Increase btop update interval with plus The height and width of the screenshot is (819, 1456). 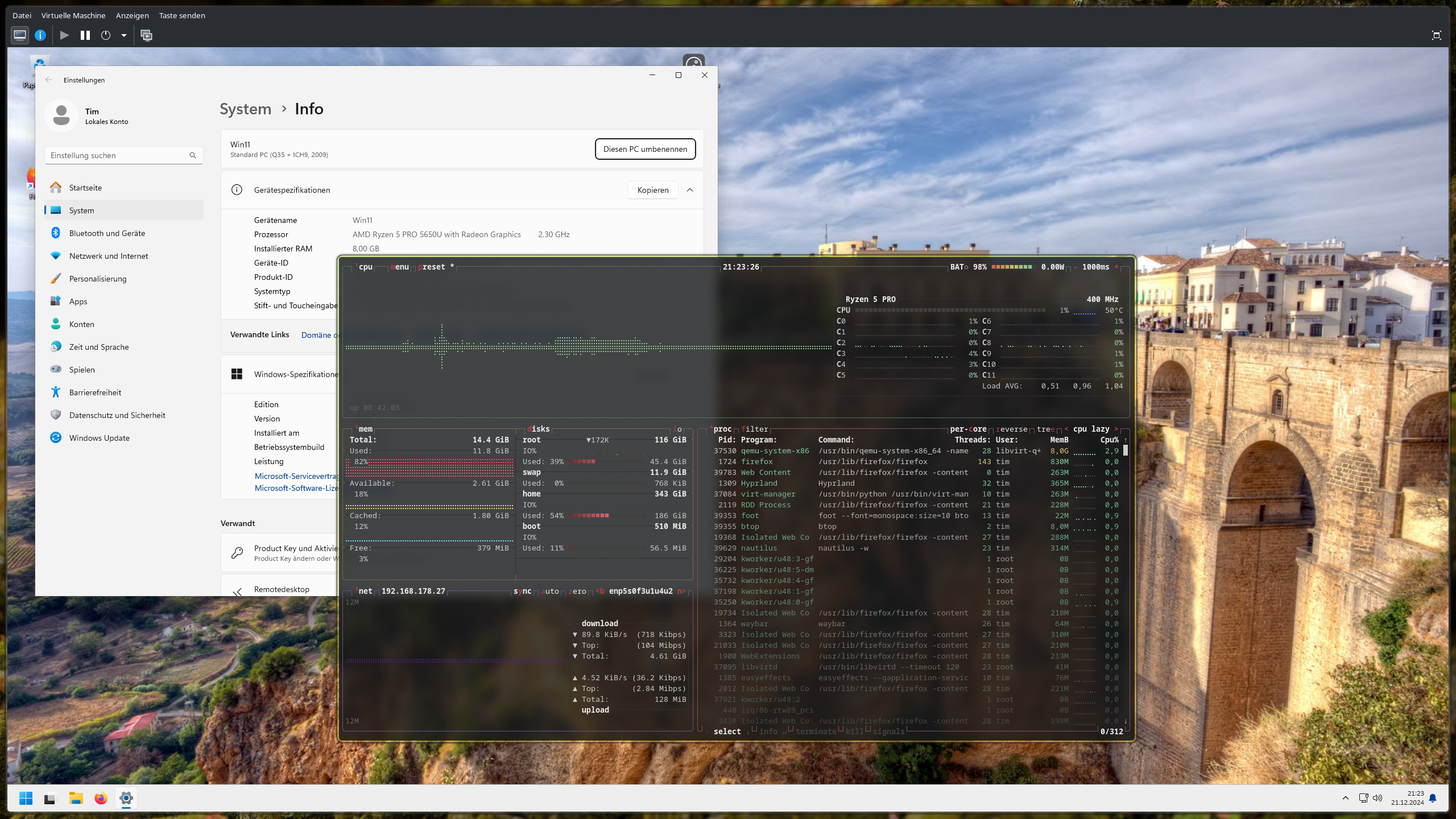(1116, 267)
